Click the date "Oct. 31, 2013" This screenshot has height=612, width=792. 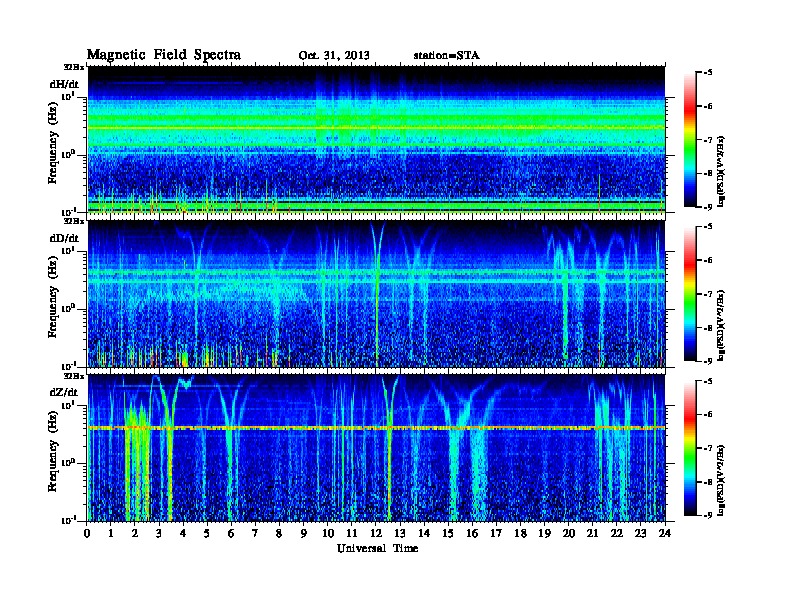pos(334,56)
